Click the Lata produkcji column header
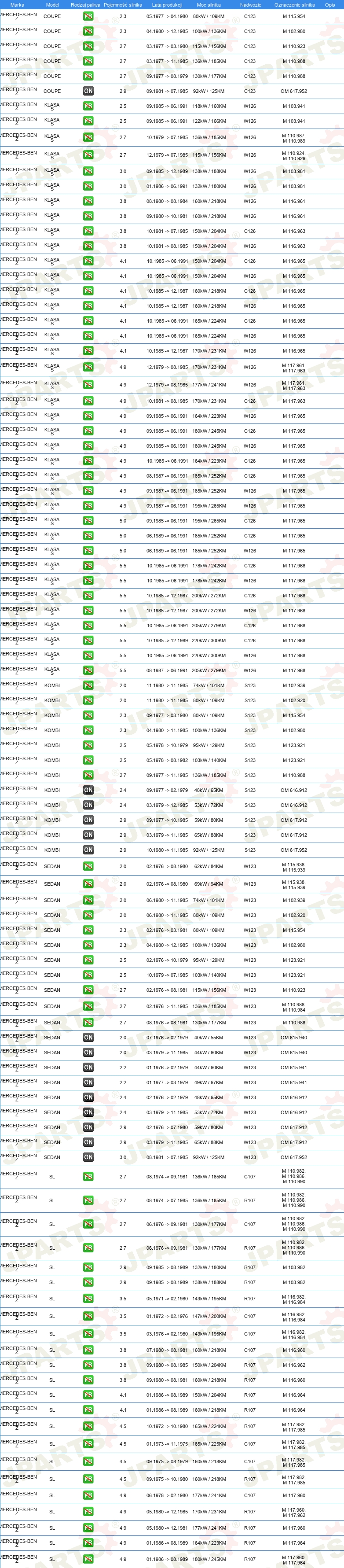The width and height of the screenshot is (344, 1568). (x=167, y=5)
